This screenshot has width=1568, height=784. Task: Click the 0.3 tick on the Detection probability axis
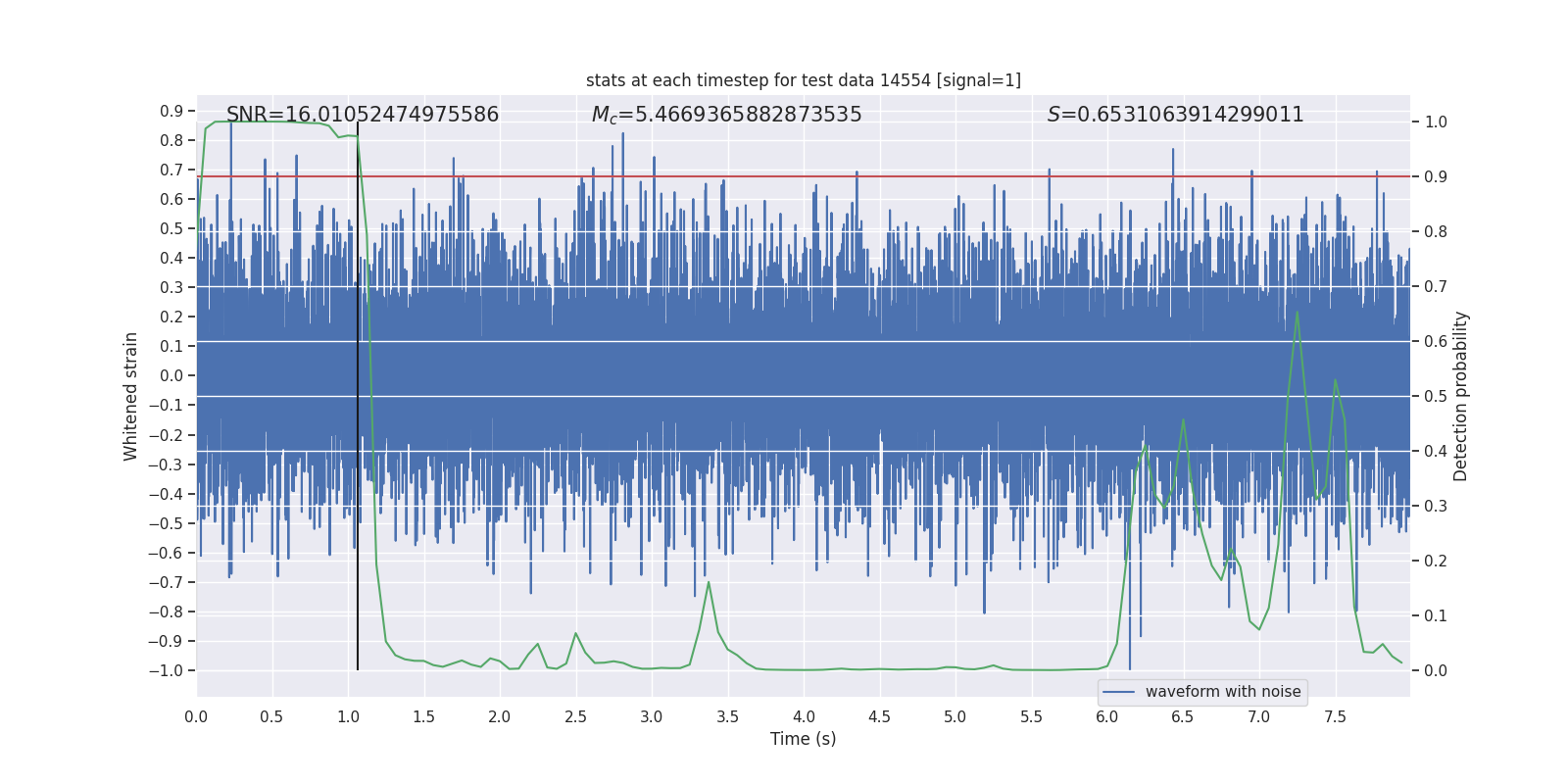1436,507
